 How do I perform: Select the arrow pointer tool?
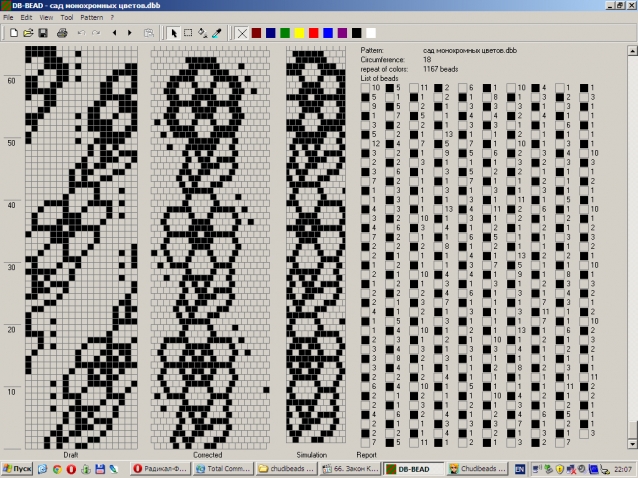tap(174, 33)
